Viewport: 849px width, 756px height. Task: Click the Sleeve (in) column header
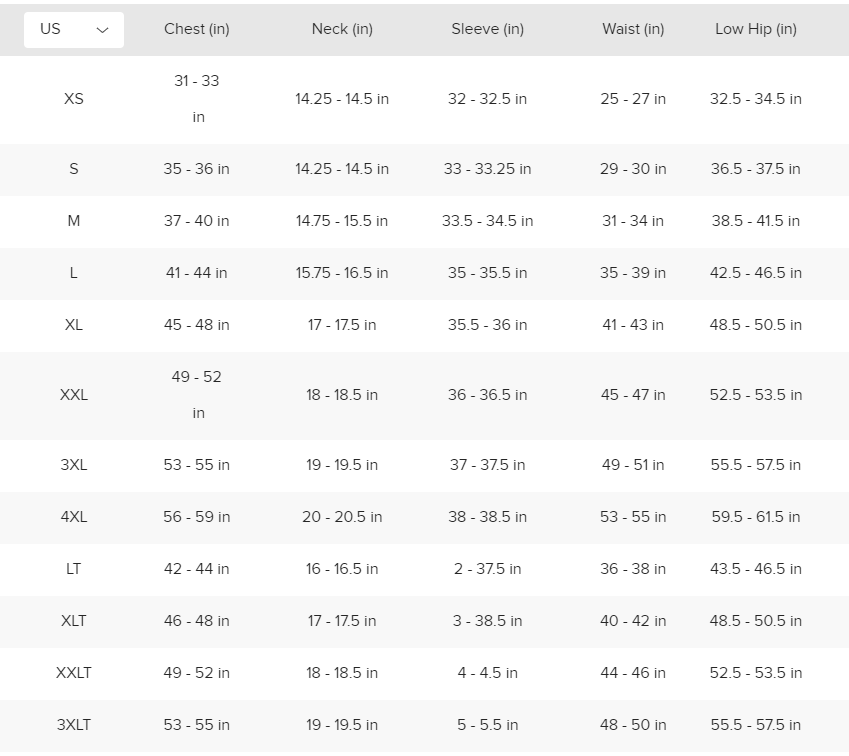click(x=487, y=29)
